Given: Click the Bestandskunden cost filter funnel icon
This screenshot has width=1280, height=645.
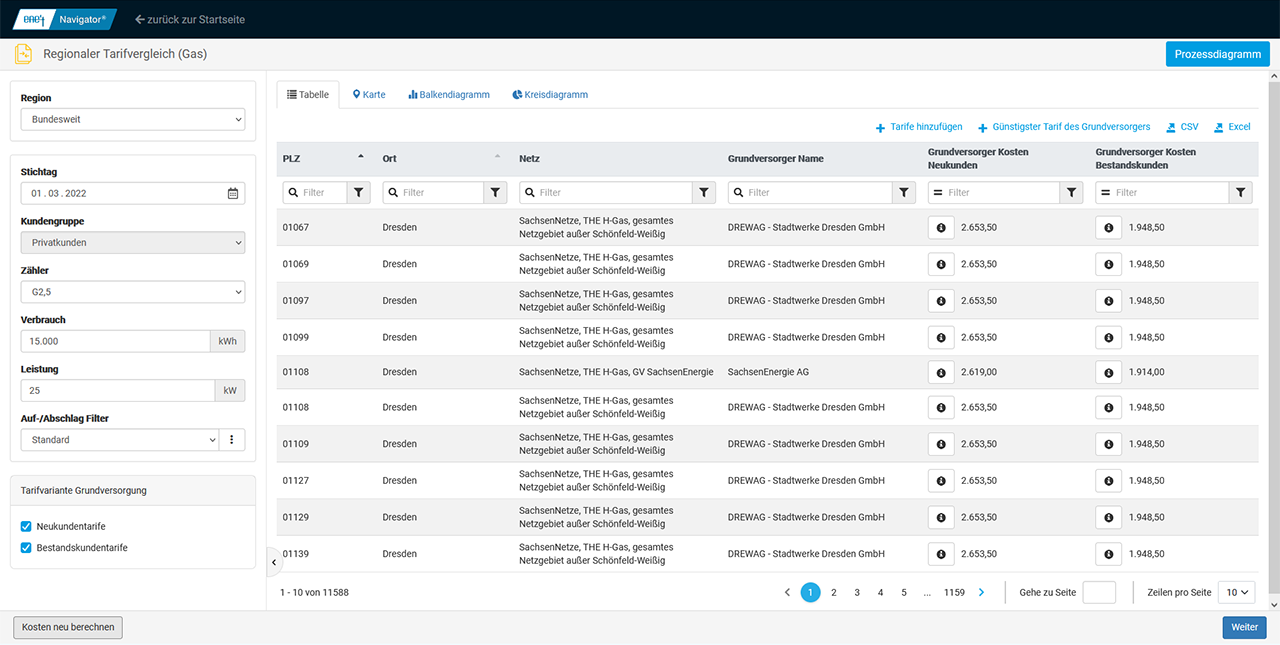Looking at the screenshot, I should pos(1240,192).
